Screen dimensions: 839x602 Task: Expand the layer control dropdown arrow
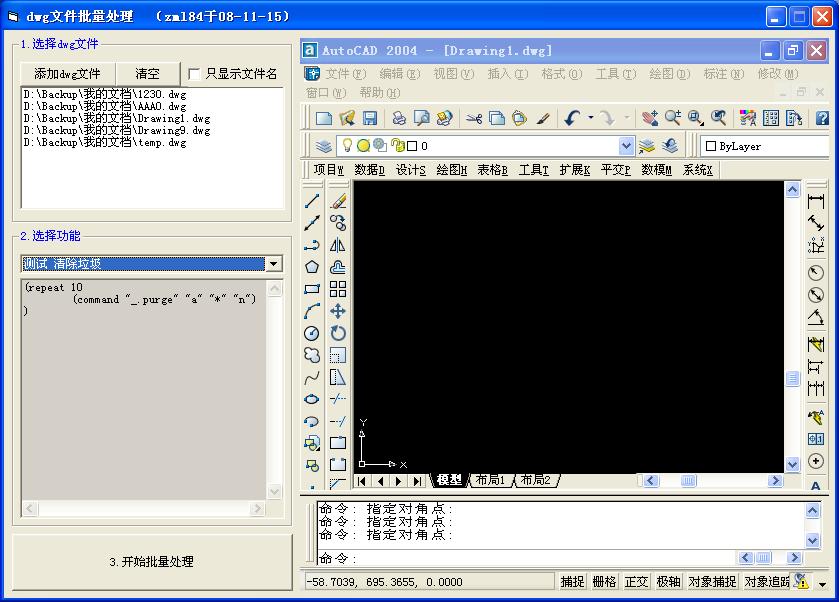tap(626, 146)
